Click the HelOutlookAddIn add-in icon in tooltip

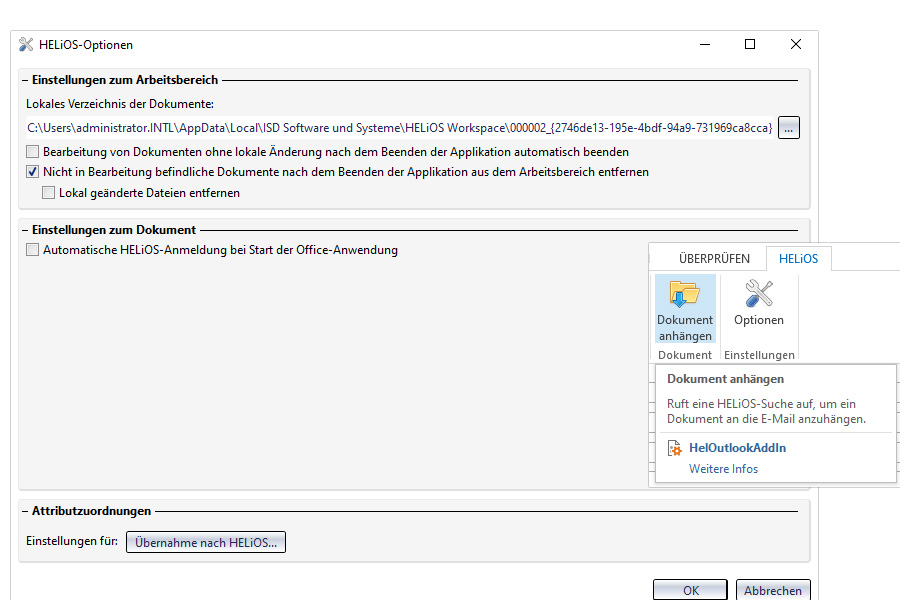point(675,449)
